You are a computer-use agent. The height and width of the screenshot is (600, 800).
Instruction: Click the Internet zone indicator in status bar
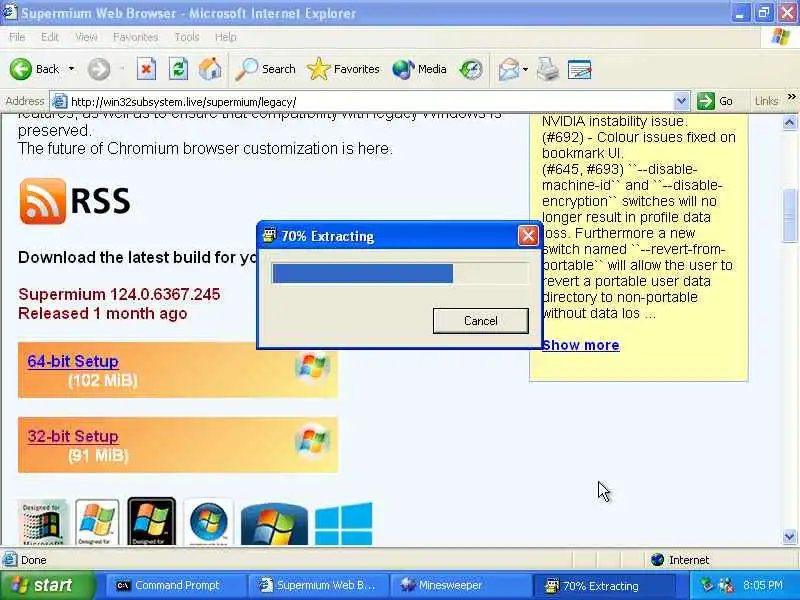click(681, 560)
